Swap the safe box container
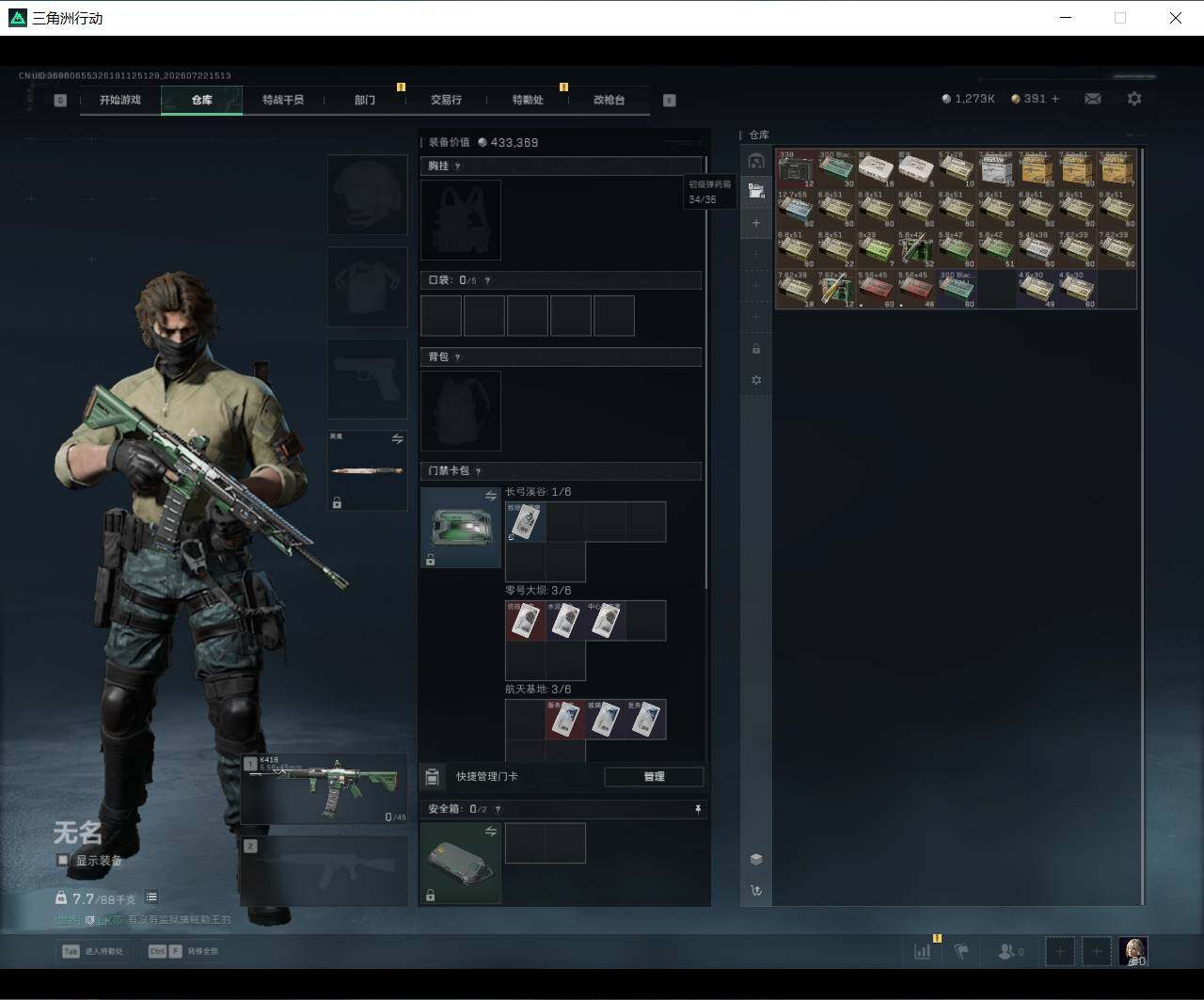Image resolution: width=1204 pixels, height=1000 pixels. [490, 832]
